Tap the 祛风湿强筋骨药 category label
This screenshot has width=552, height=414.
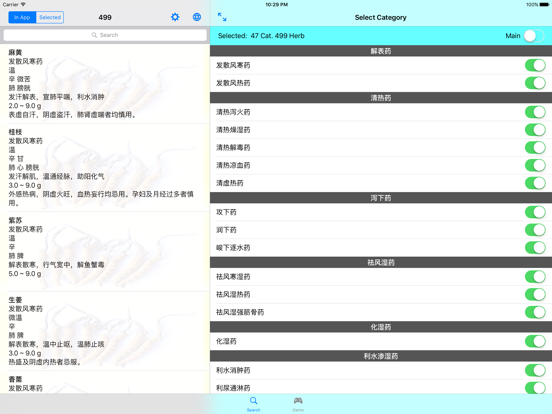240,312
